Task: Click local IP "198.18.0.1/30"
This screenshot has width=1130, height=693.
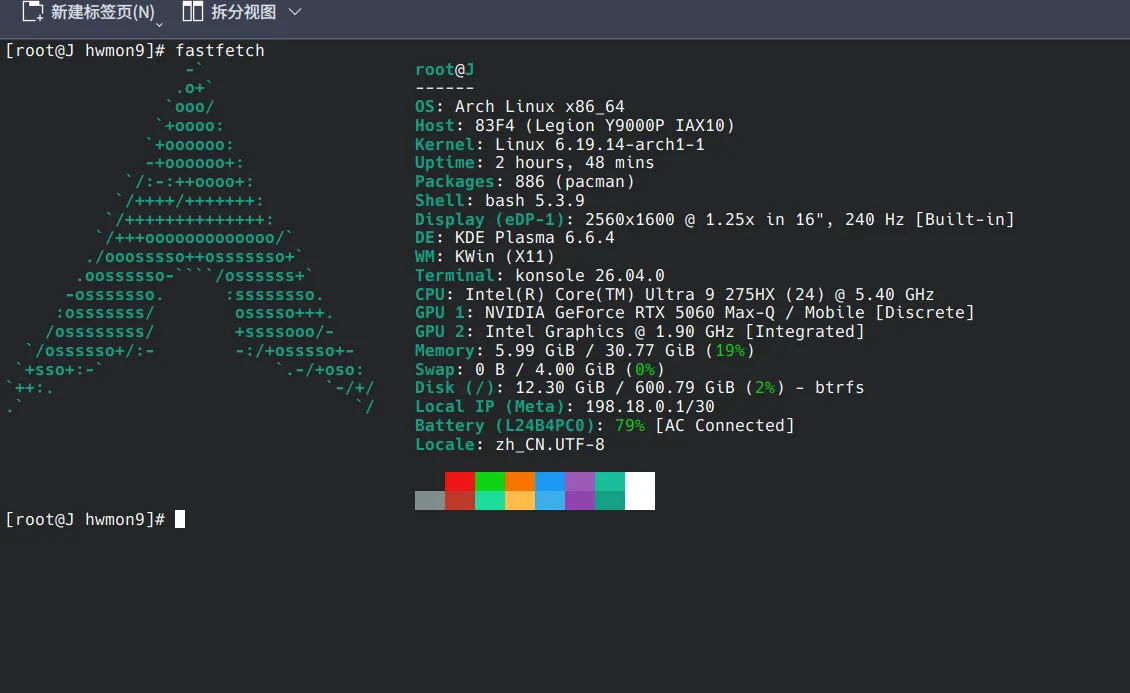Action: (649, 406)
